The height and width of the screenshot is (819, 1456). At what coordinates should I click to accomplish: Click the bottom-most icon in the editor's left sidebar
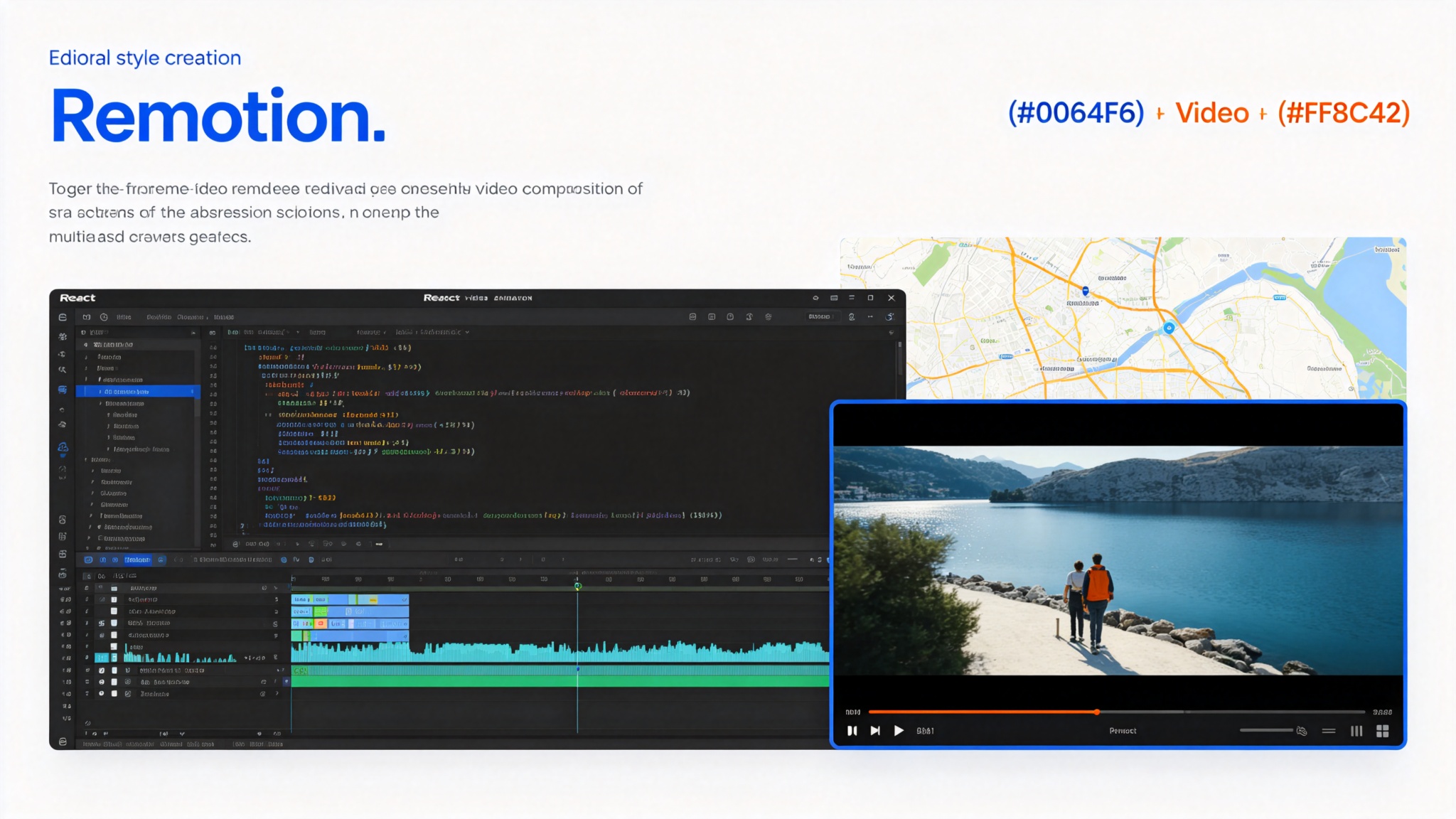click(x=63, y=742)
